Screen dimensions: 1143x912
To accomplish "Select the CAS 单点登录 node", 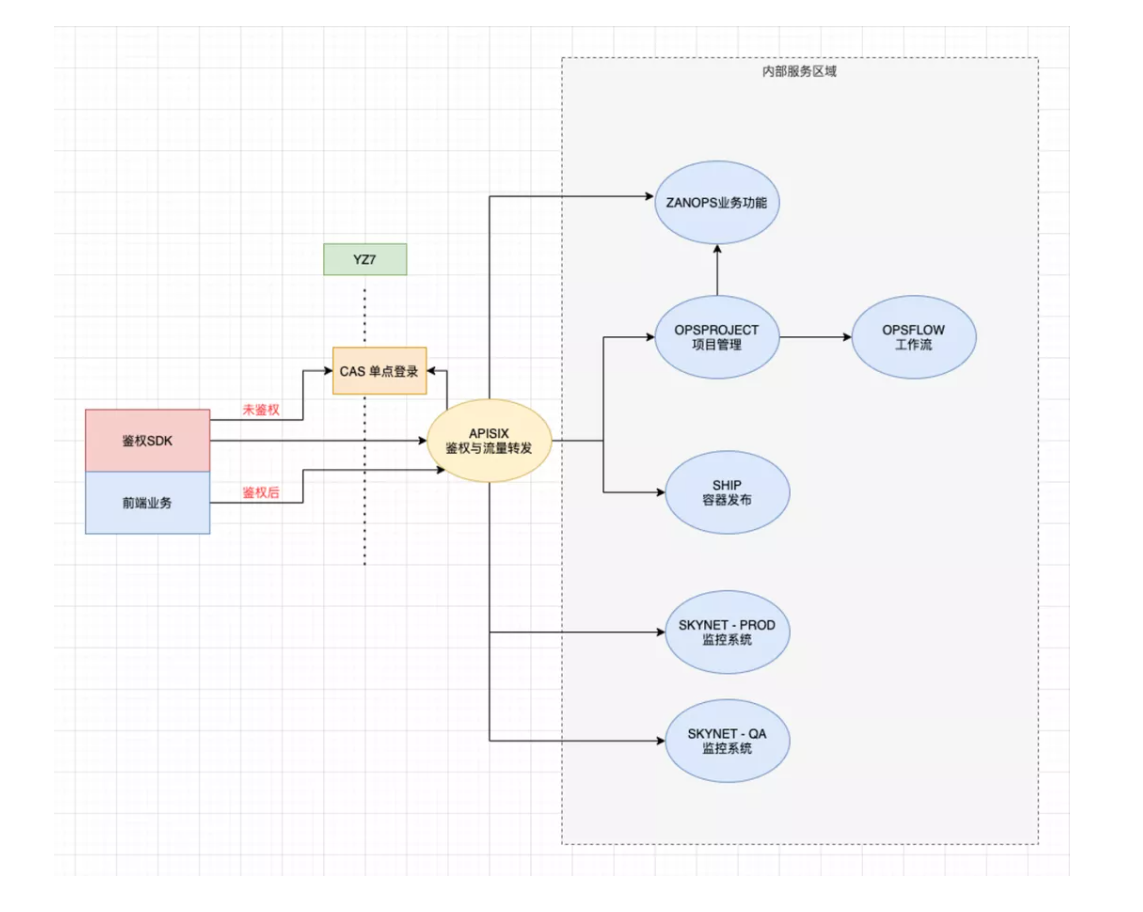I will (x=379, y=371).
